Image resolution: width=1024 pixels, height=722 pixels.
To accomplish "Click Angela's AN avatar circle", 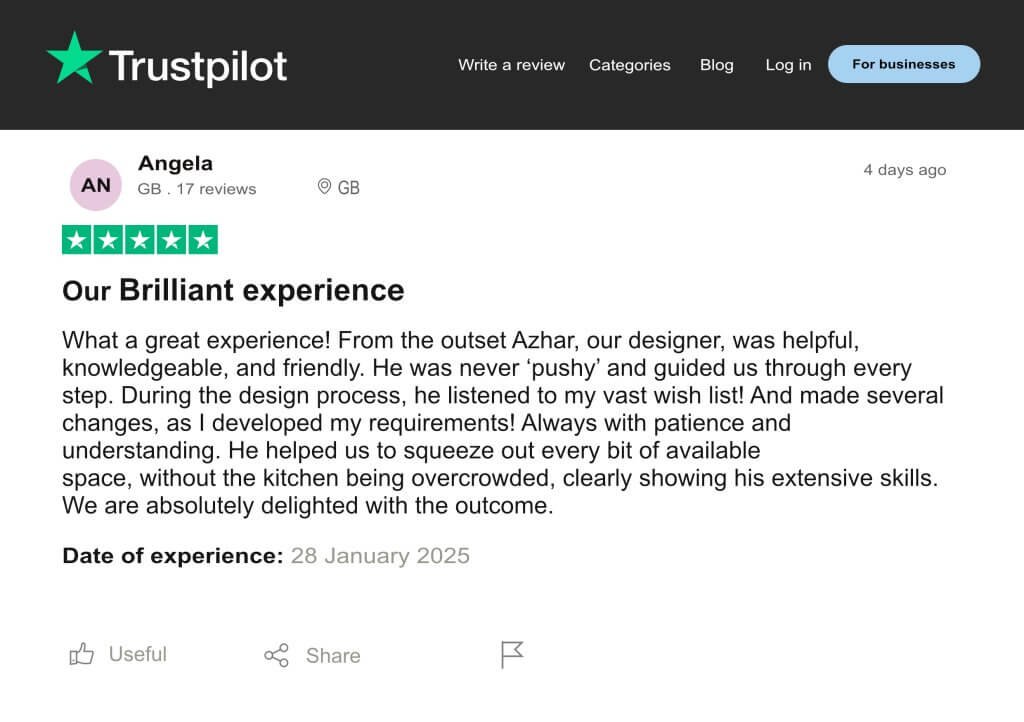I will (x=94, y=183).
